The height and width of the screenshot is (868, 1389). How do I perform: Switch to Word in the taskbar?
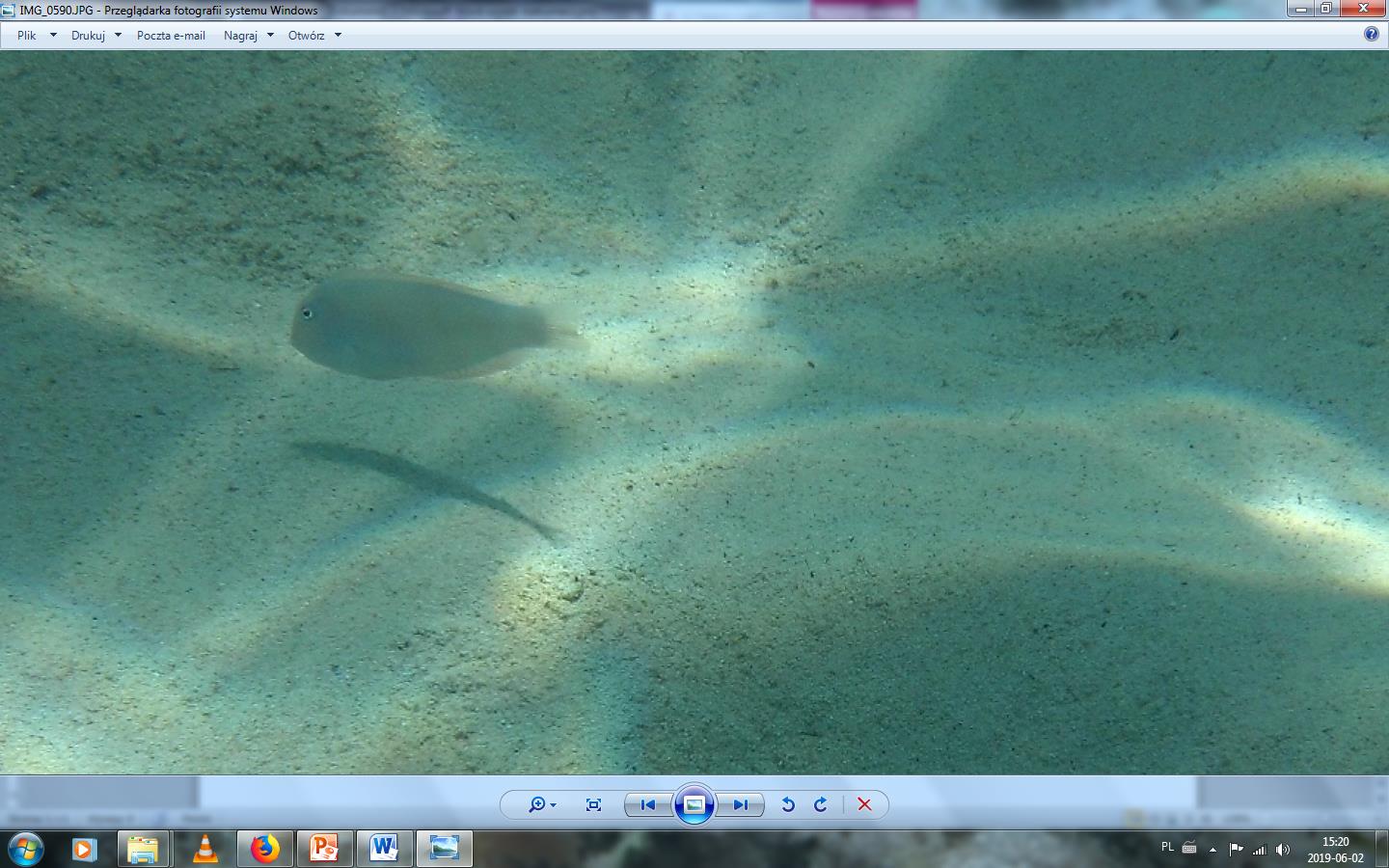(x=384, y=849)
